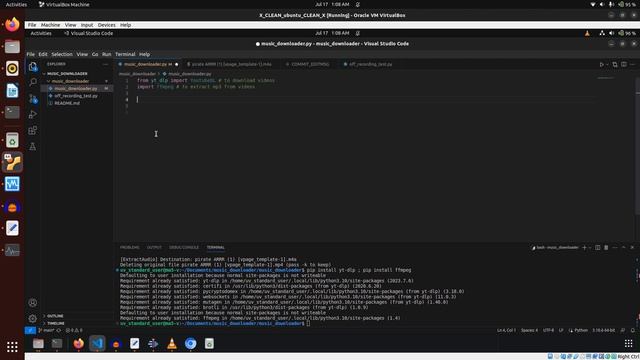Switch to music_downloader.py editor tab
The height and width of the screenshot is (360, 640).
[147, 64]
